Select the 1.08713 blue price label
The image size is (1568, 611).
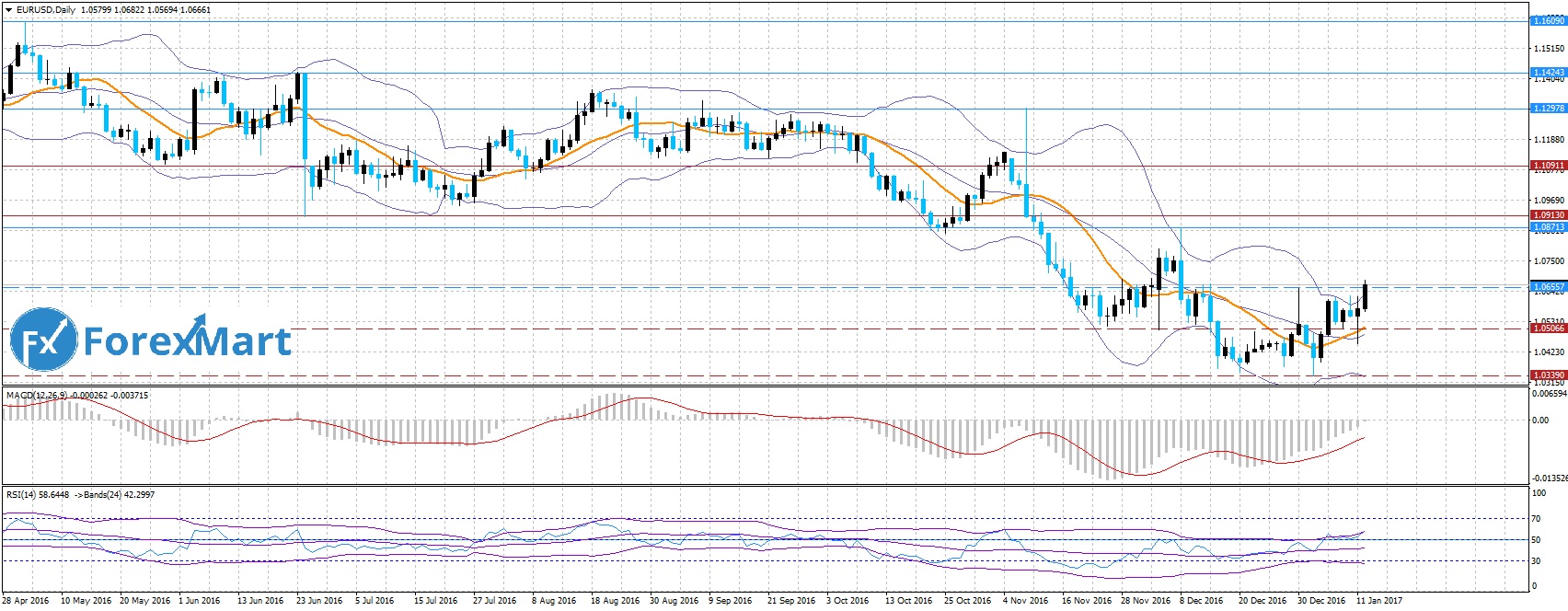tap(1548, 226)
